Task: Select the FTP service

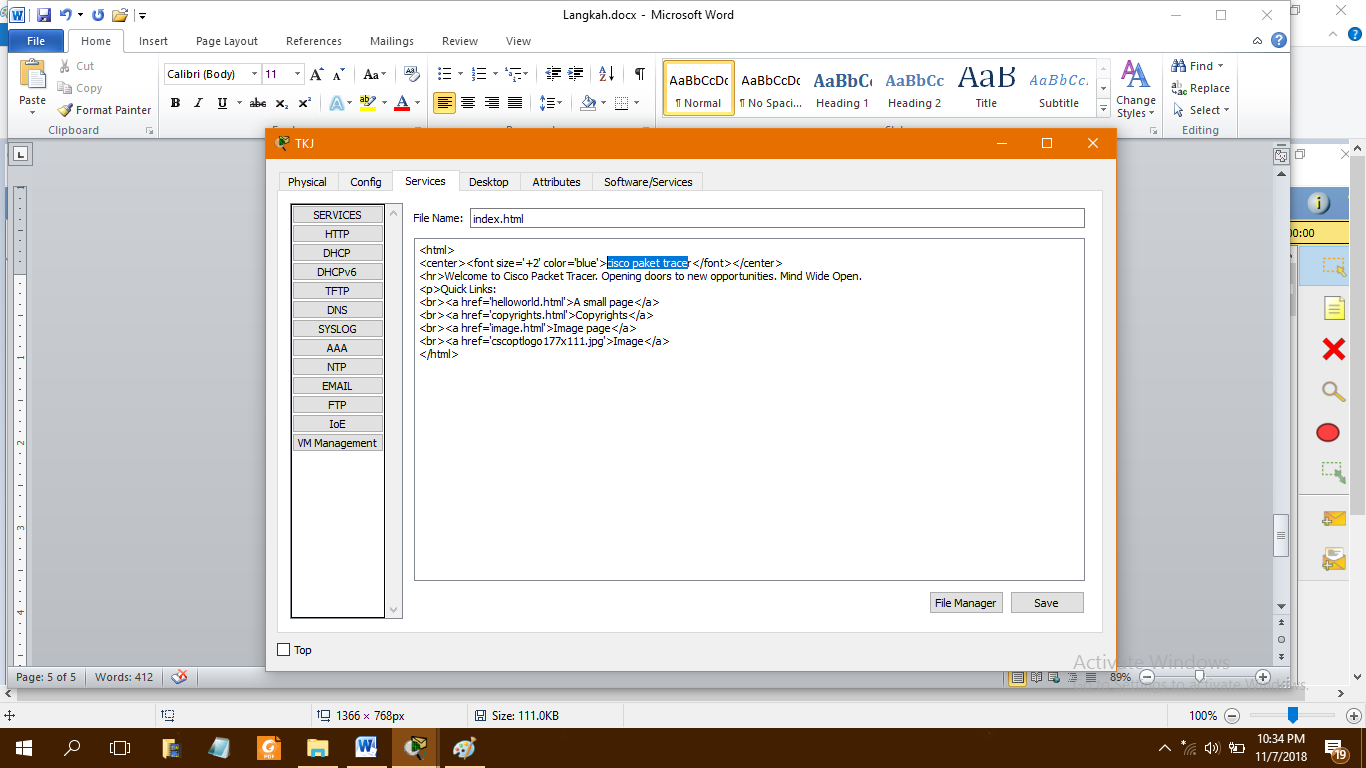Action: (x=337, y=405)
